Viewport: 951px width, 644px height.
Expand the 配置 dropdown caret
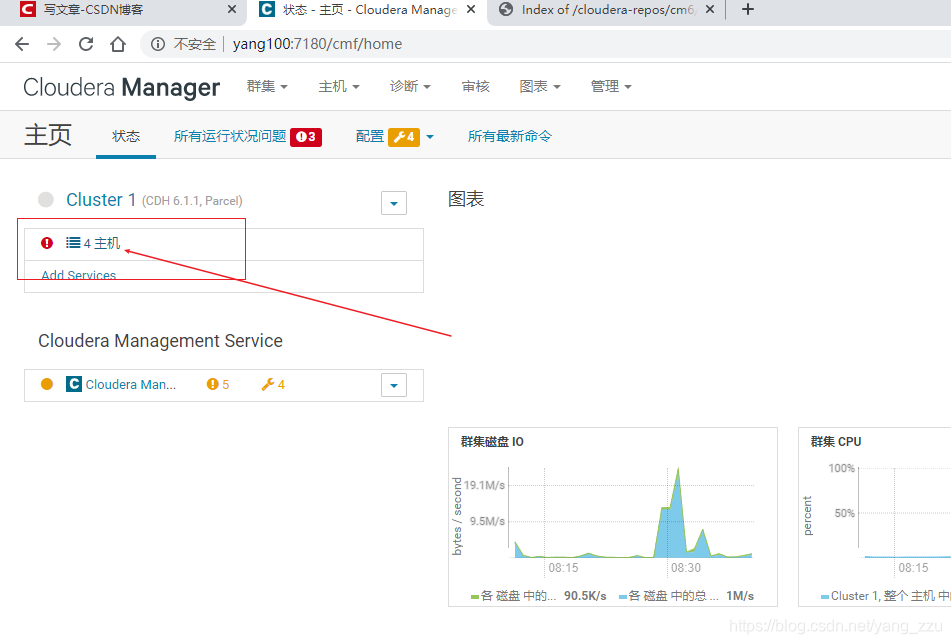click(430, 137)
